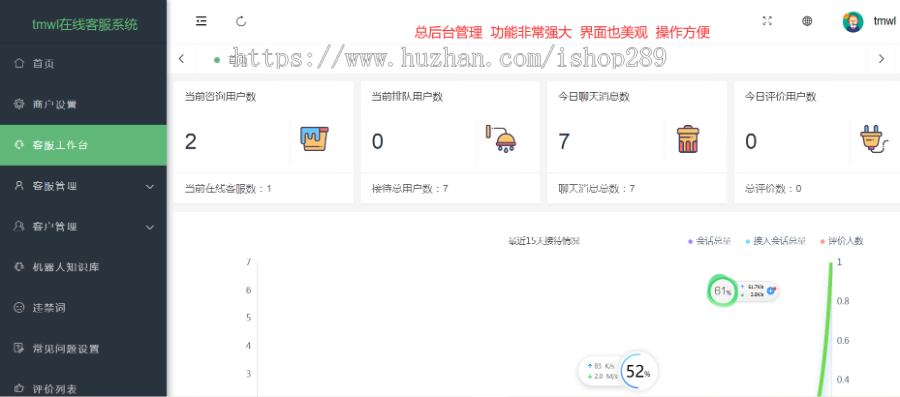Viewport: 900px width, 397px height.
Task: Click trash bin icon in 今日聊天消息数 card
Action: [688, 139]
